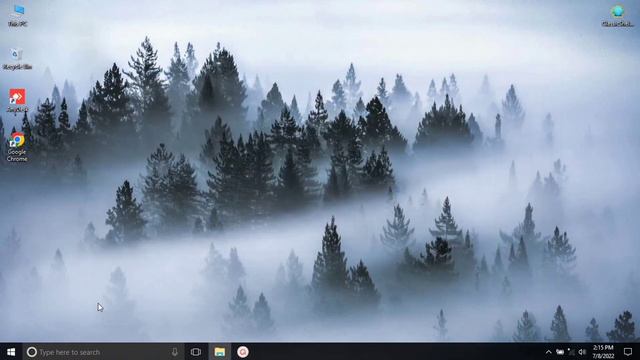Open the Windows Start menu
This screenshot has width=640, height=360.
(x=11, y=352)
